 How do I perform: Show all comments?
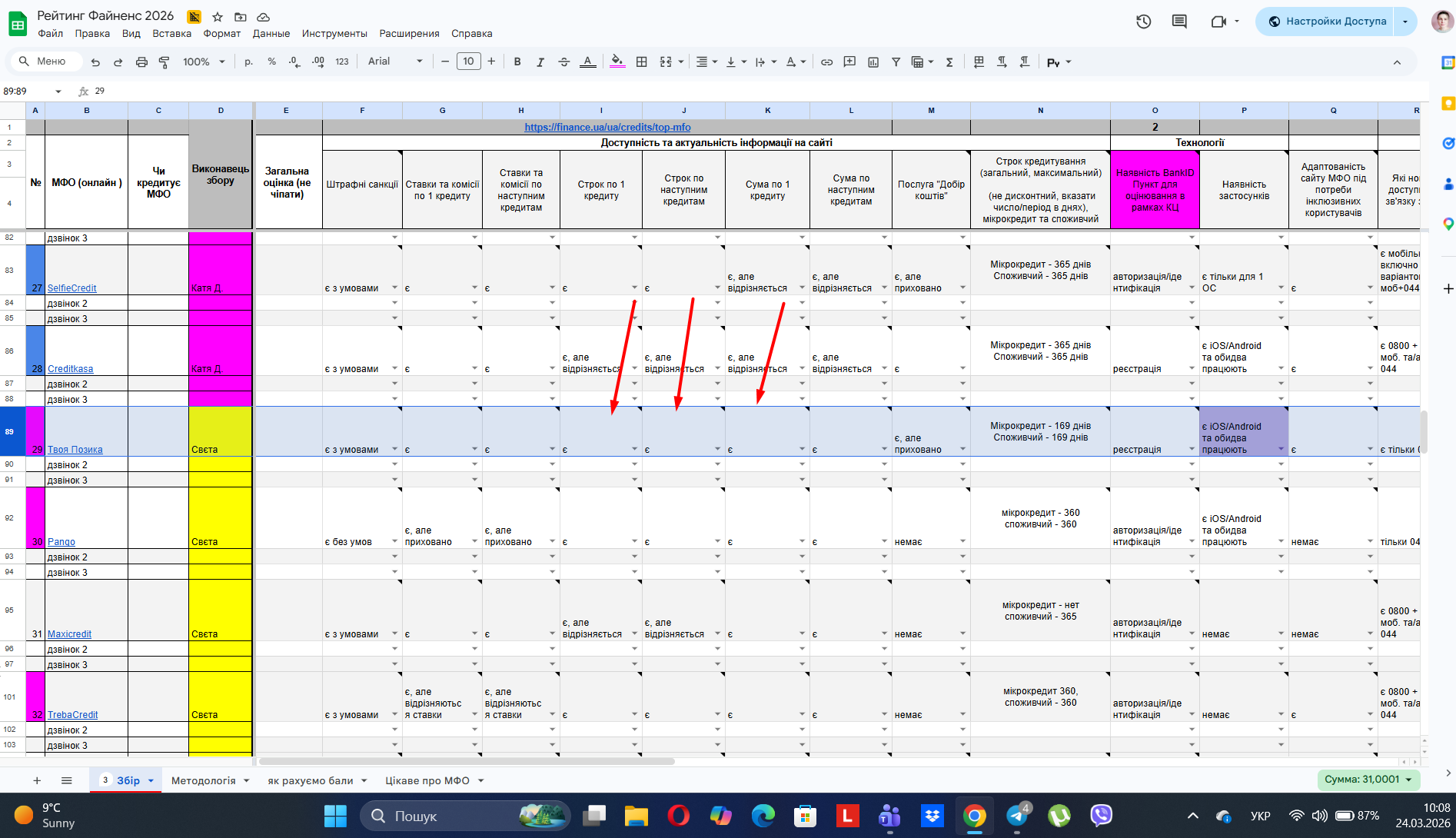[x=1179, y=22]
